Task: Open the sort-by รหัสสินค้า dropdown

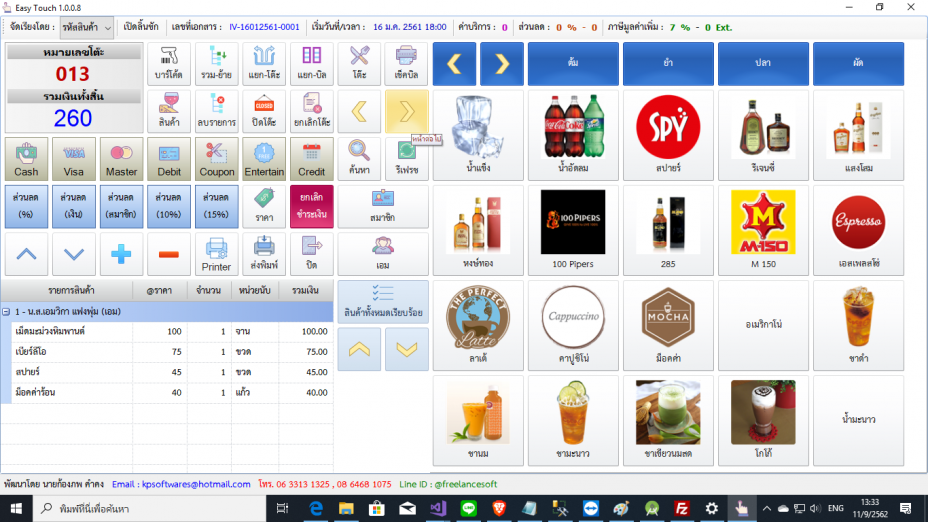Action: [86, 27]
